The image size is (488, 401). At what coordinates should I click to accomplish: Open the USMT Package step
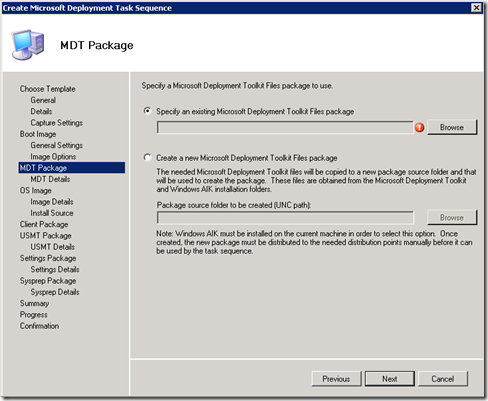point(46,235)
